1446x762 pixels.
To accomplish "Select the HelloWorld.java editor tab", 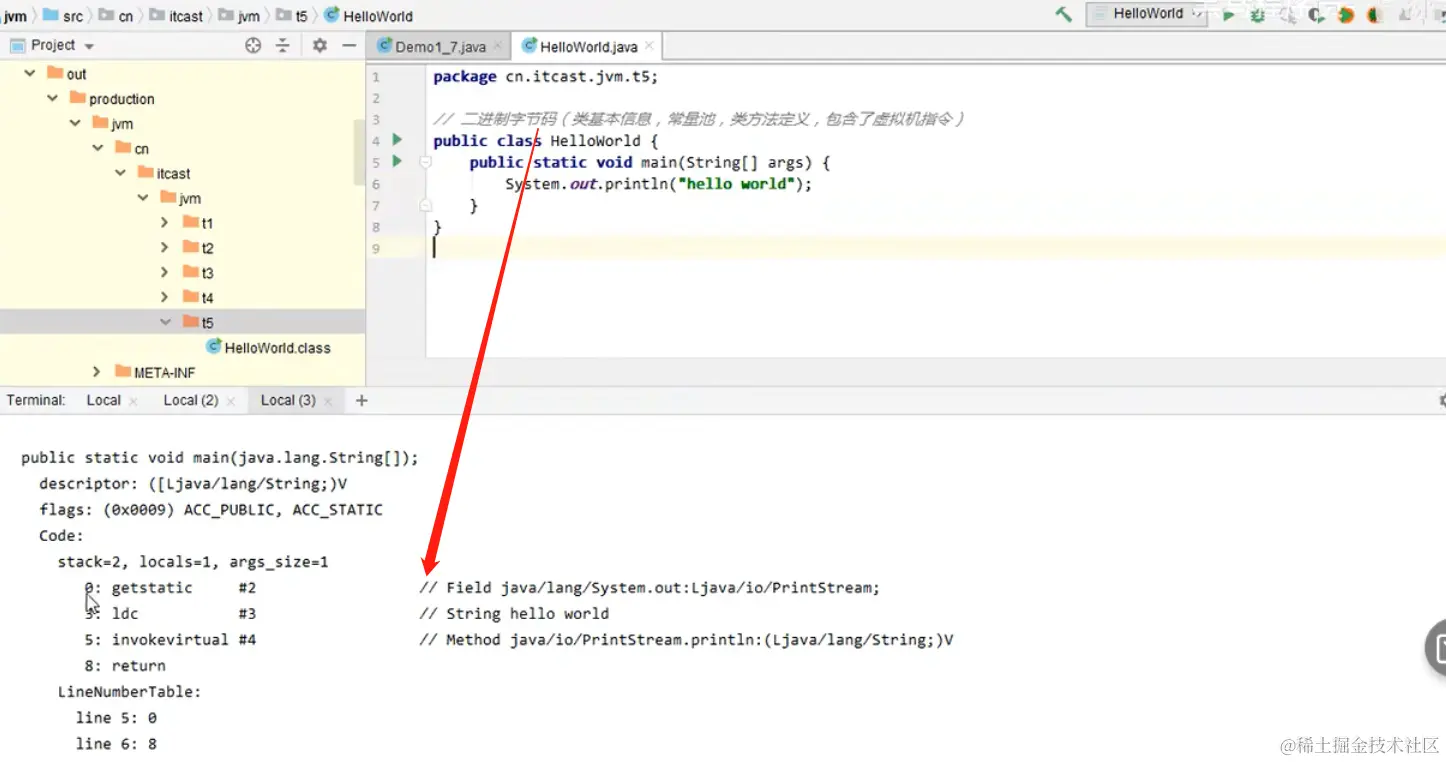I will pyautogui.click(x=588, y=47).
